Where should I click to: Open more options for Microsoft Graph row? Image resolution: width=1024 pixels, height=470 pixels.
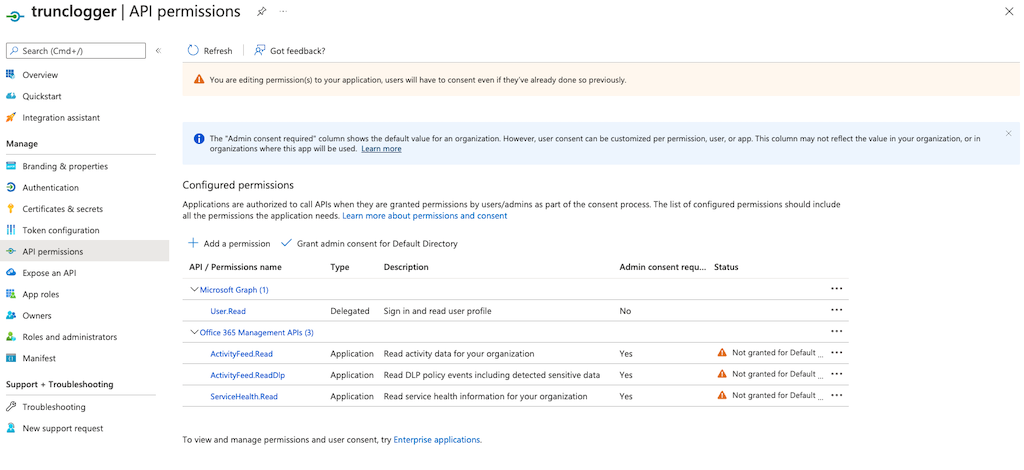tap(837, 289)
